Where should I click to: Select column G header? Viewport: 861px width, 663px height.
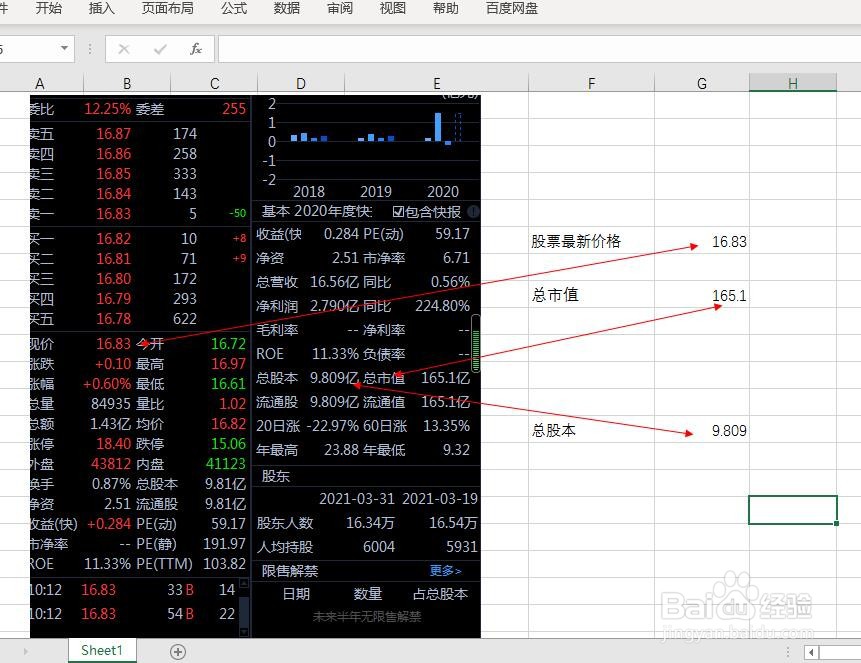(702, 83)
